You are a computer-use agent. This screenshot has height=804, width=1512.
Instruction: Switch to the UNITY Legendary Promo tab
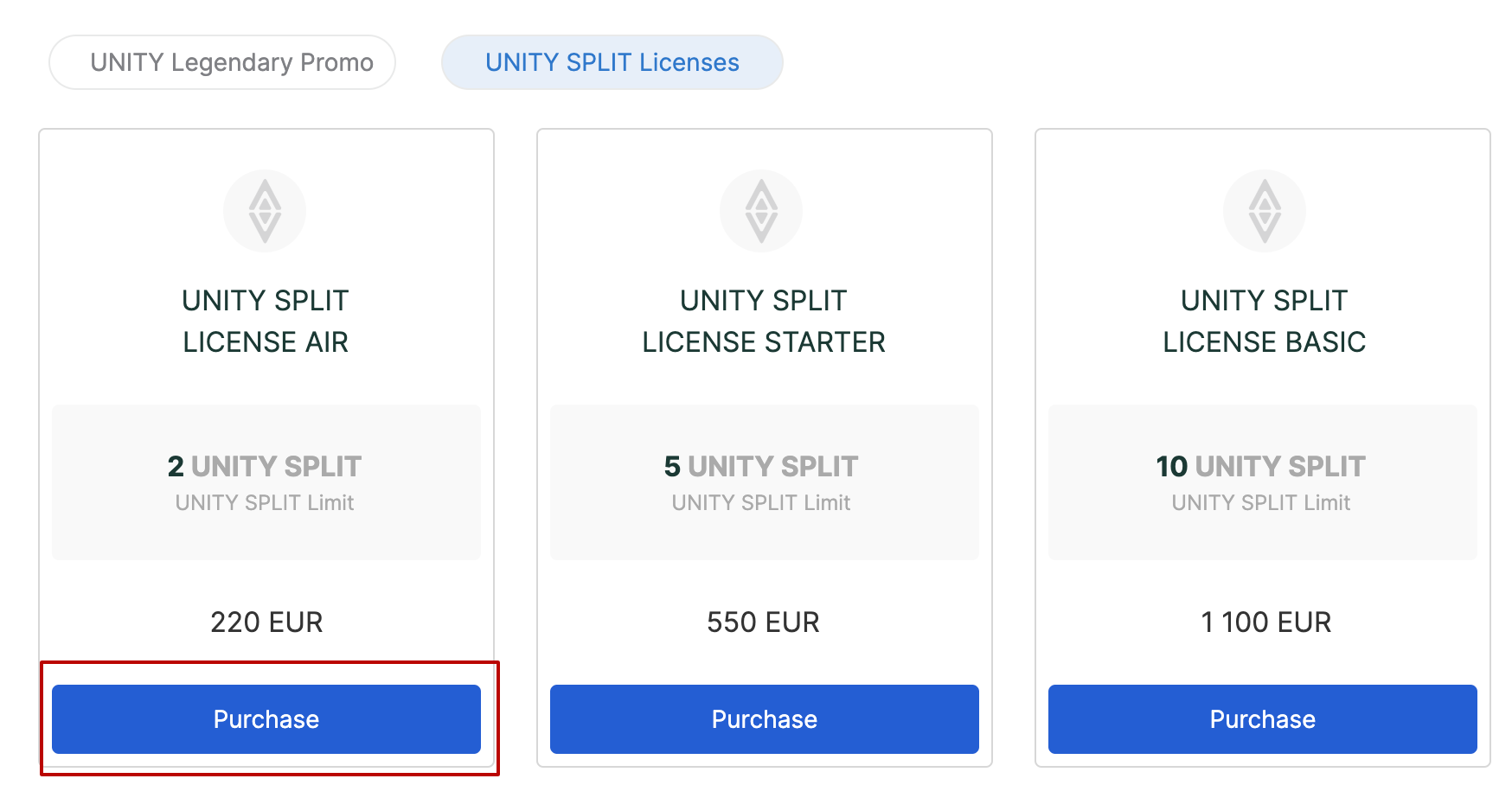pyautogui.click(x=222, y=62)
